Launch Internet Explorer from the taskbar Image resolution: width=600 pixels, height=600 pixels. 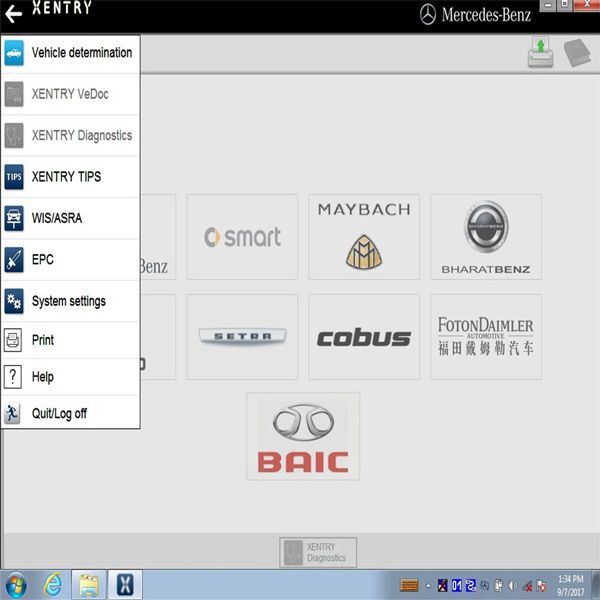53,585
